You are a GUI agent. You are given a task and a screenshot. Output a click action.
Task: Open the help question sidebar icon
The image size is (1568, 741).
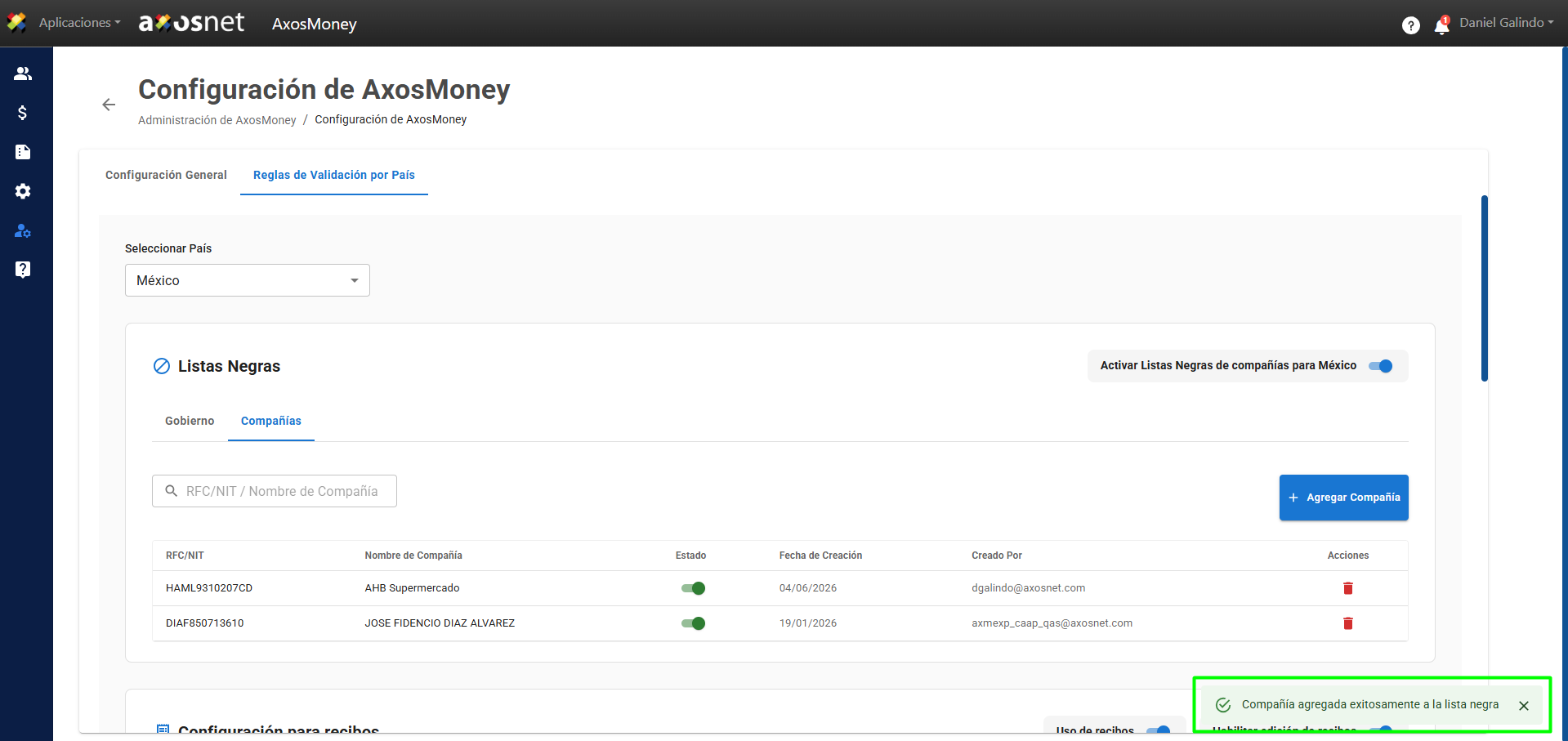coord(23,270)
